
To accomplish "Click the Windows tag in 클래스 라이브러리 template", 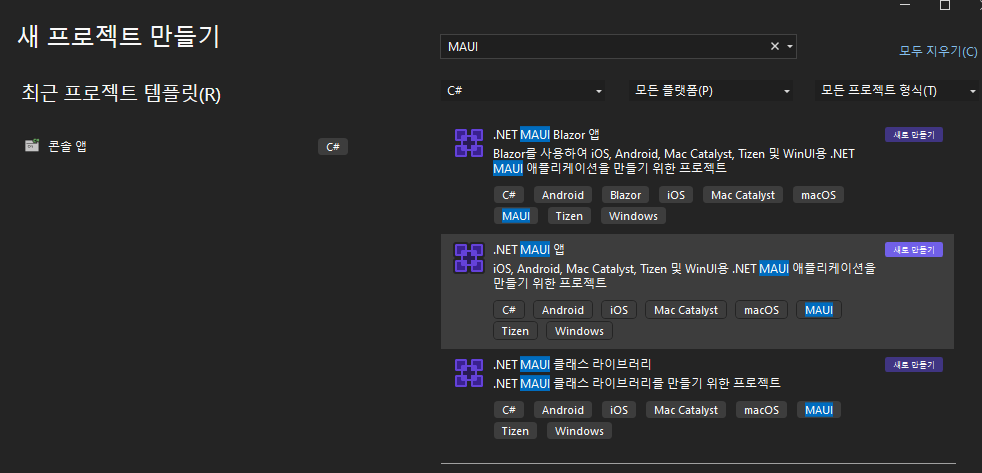I will pyautogui.click(x=579, y=431).
